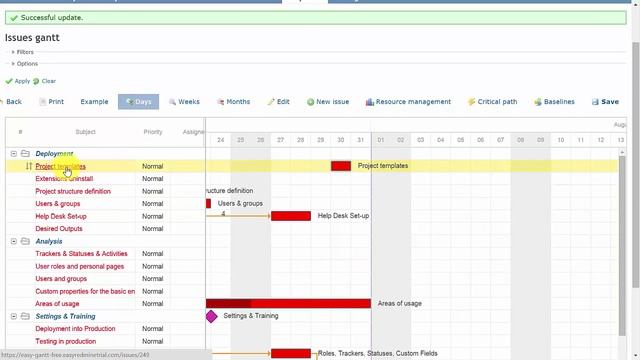640x360 pixels.
Task: Select the Roles, Trackers, Statuses Gantt bar
Action: coord(291,353)
